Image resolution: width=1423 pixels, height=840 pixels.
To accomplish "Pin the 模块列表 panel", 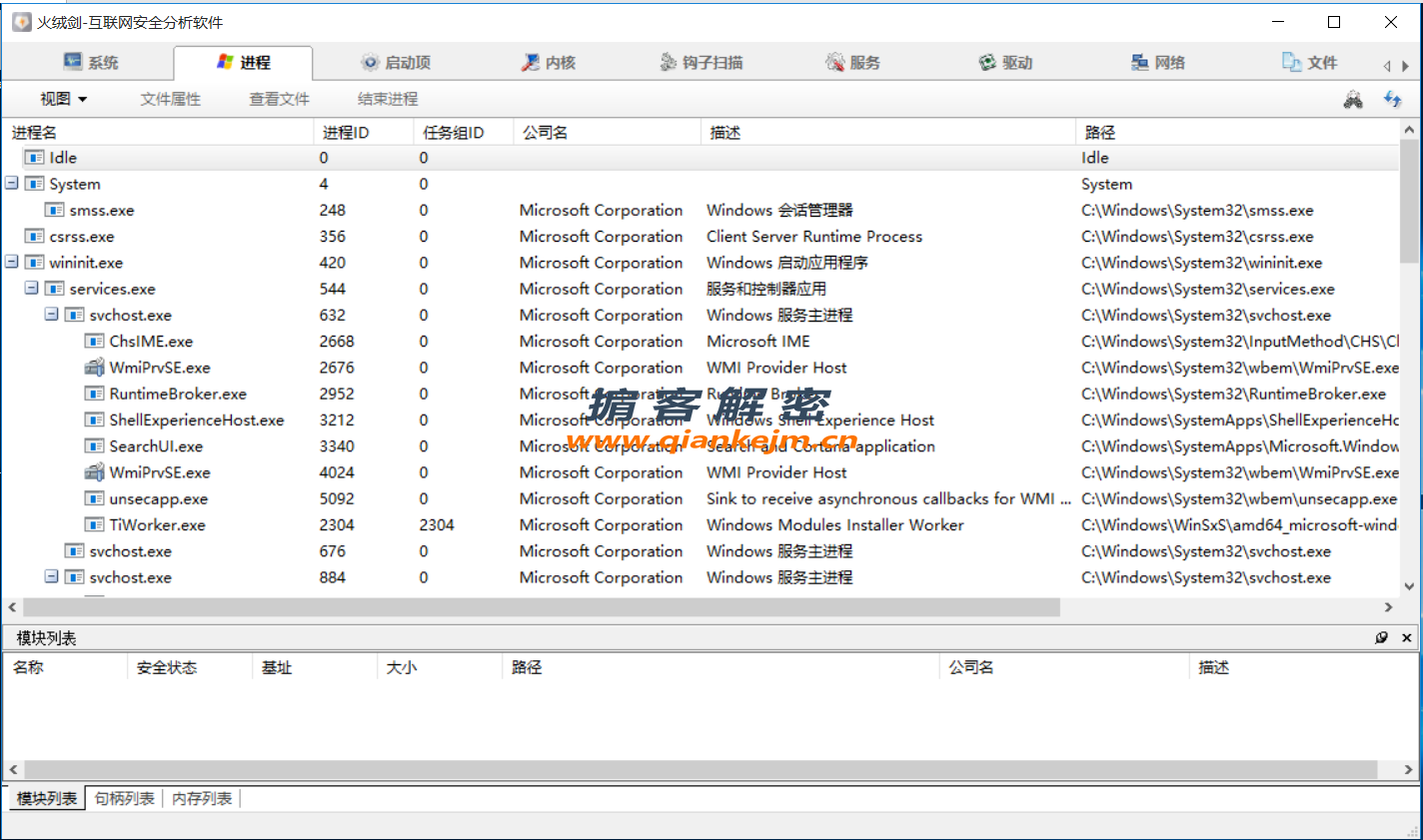I will pyautogui.click(x=1381, y=637).
